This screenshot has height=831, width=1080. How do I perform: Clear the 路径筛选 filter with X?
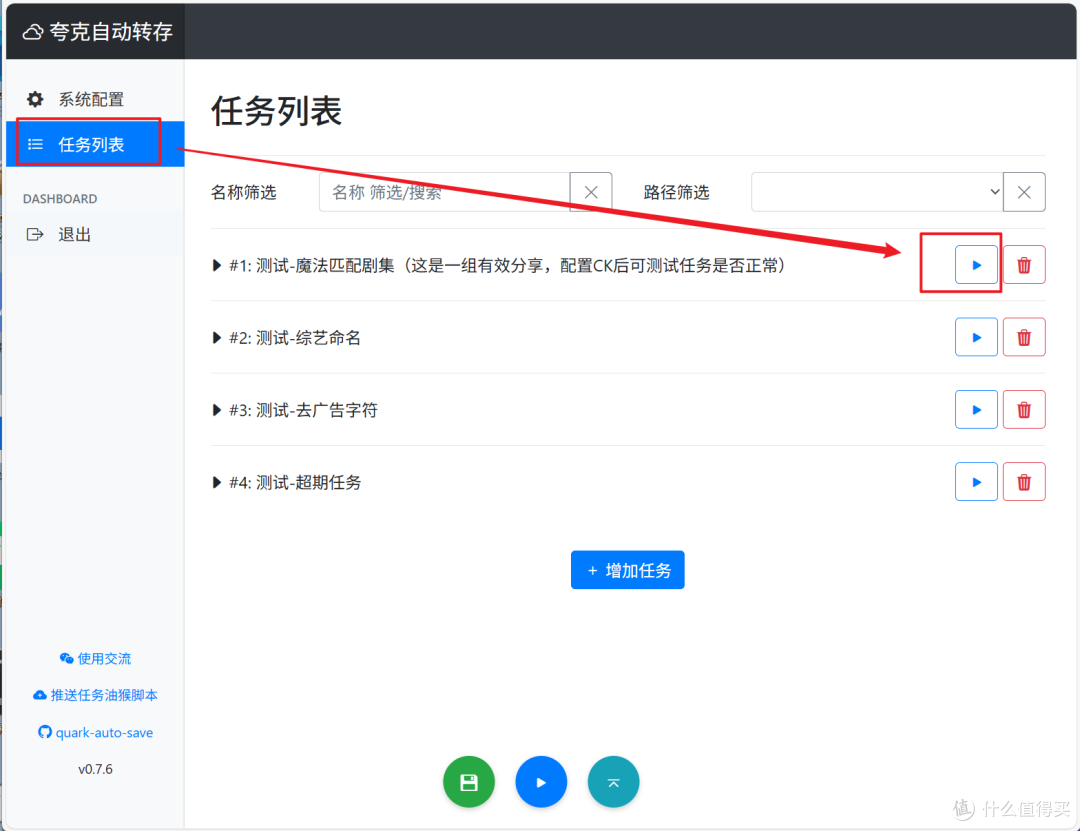pyautogui.click(x=1024, y=192)
